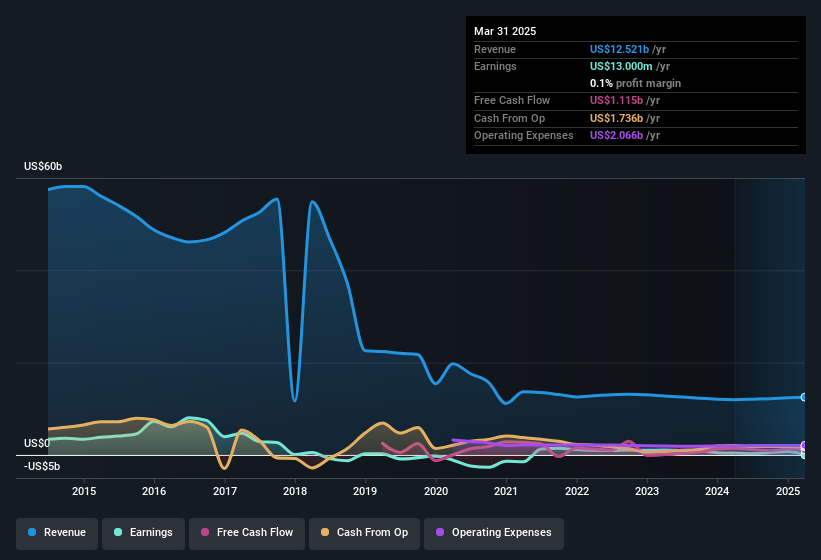Click the 2015 x-axis label
The height and width of the screenshot is (560, 821).
click(84, 491)
